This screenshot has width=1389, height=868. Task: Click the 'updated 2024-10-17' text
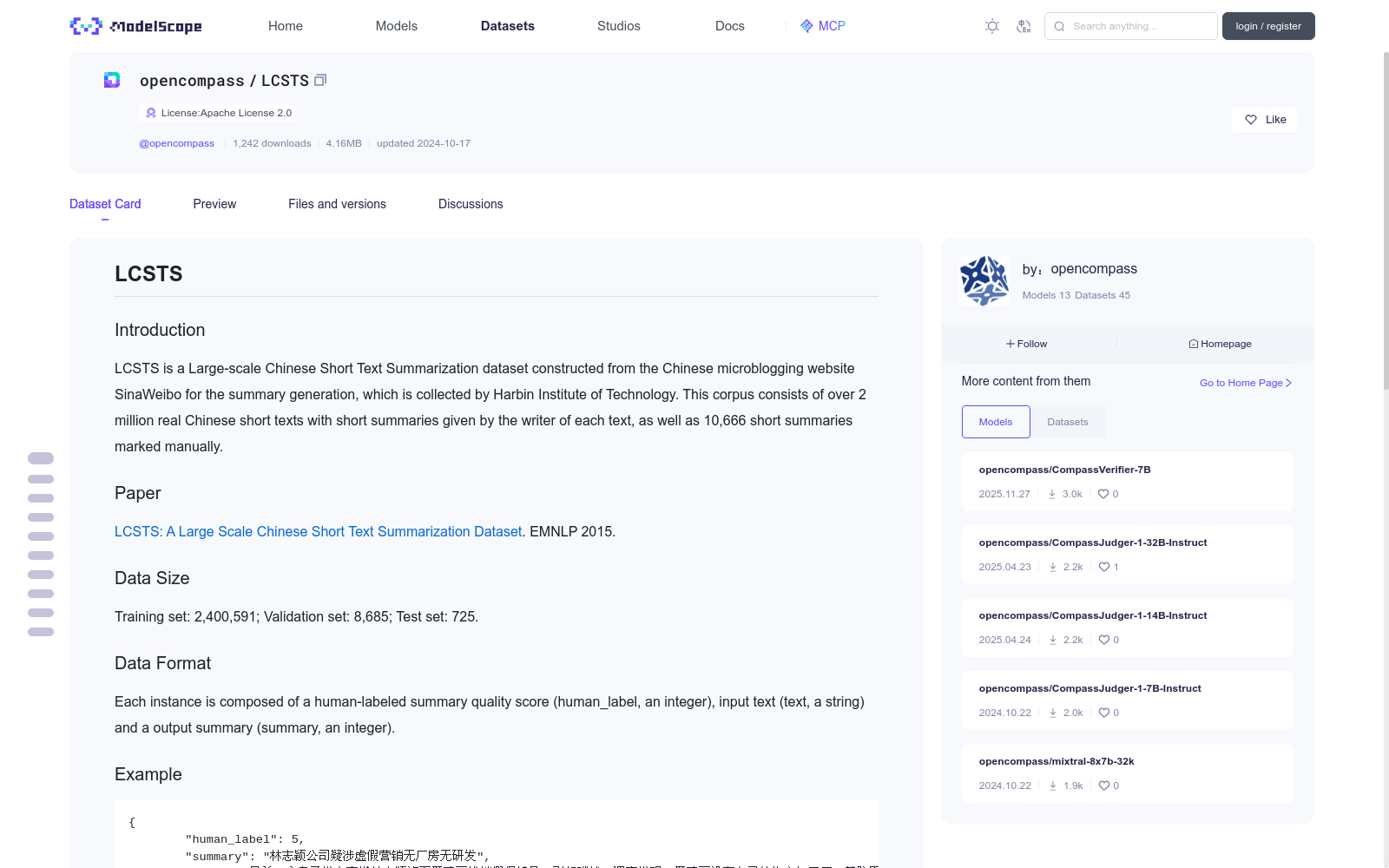[x=424, y=143]
